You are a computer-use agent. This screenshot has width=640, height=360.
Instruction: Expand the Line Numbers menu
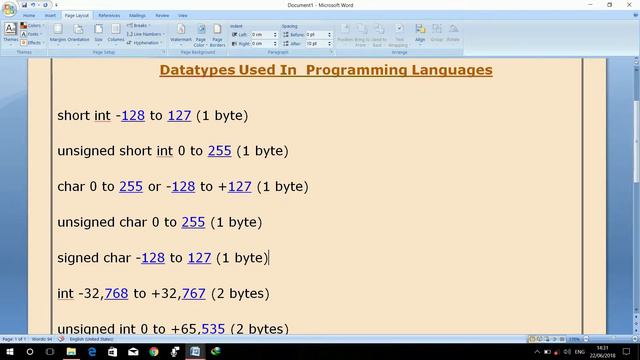(x=145, y=34)
